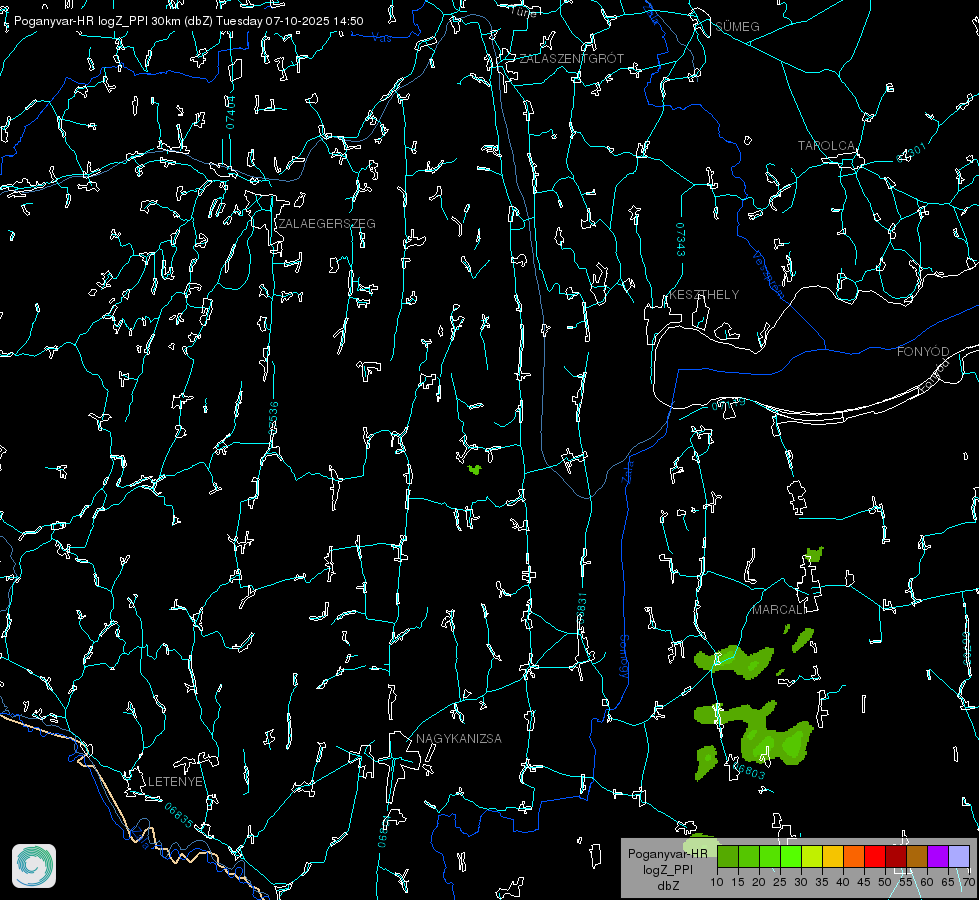Click the KESZTHELY town label
The image size is (979, 900).
(704, 295)
